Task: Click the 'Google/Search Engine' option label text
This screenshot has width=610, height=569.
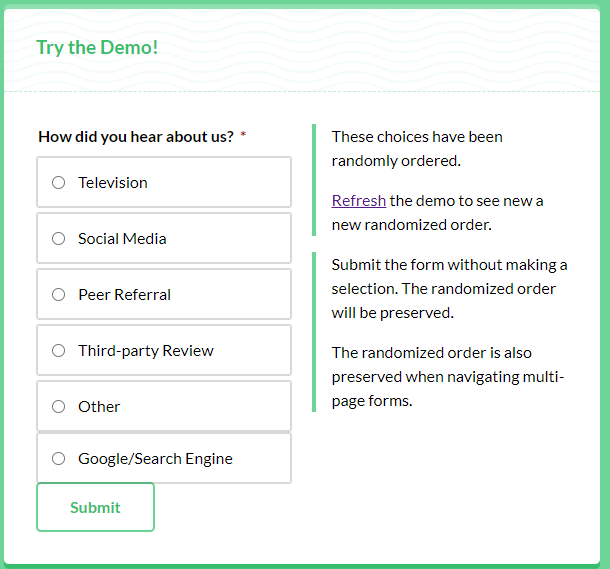Action: coord(155,459)
